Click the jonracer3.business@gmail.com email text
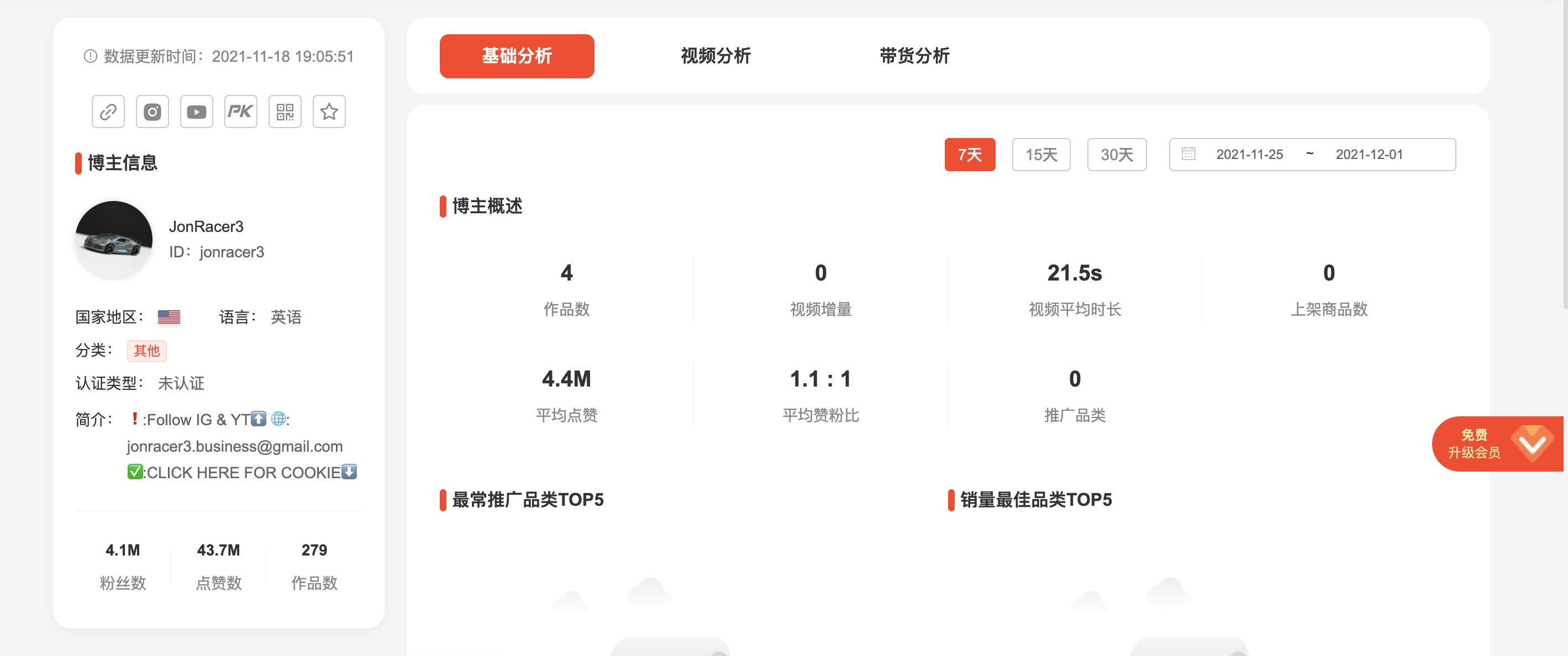The image size is (1568, 656). [235, 446]
